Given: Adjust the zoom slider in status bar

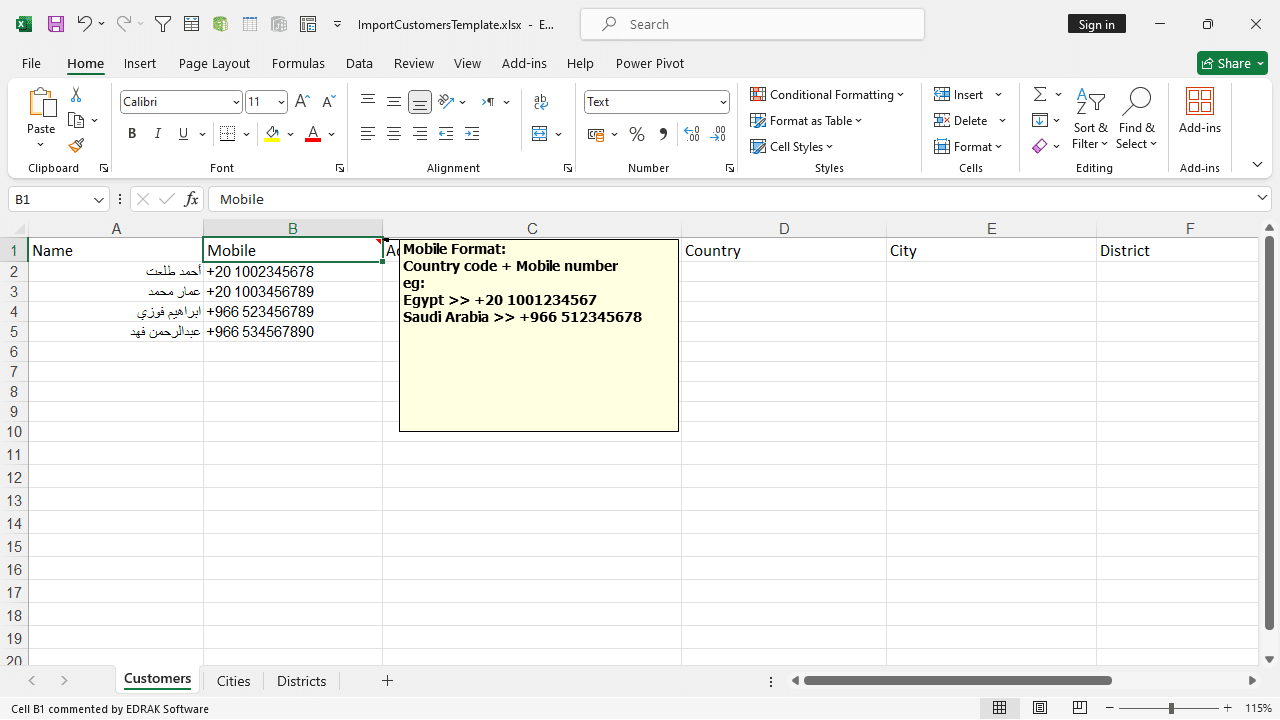Looking at the screenshot, I should (x=1171, y=708).
